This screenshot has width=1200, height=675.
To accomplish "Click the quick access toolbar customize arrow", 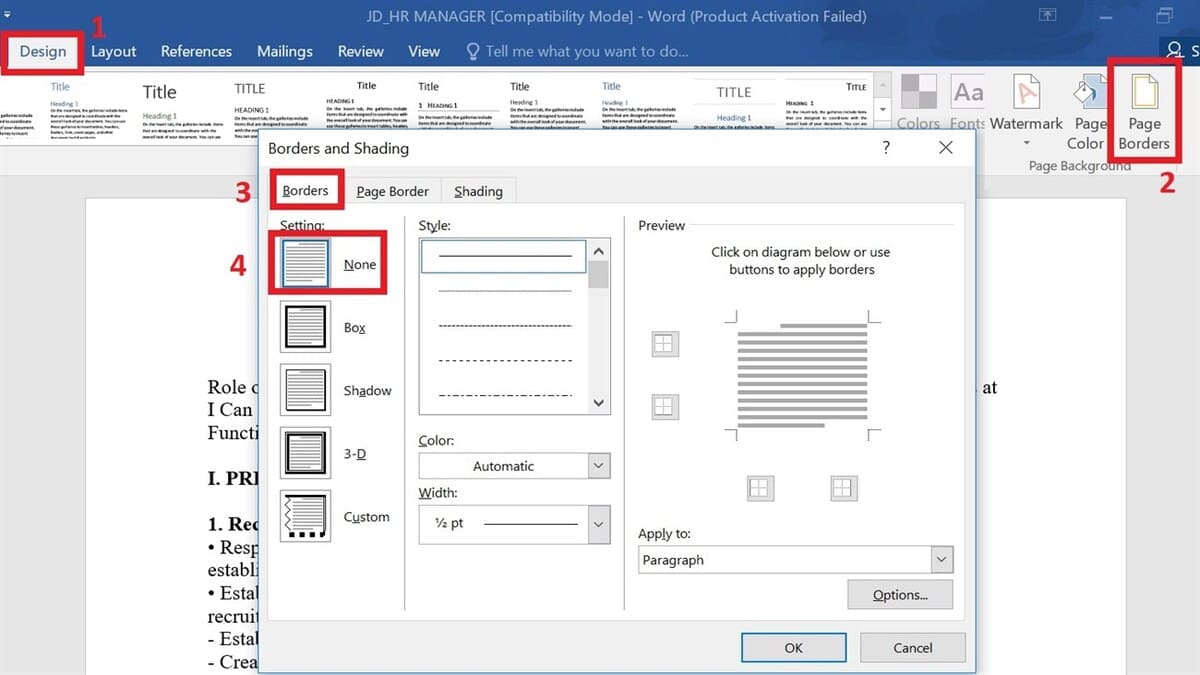I will pyautogui.click(x=8, y=14).
